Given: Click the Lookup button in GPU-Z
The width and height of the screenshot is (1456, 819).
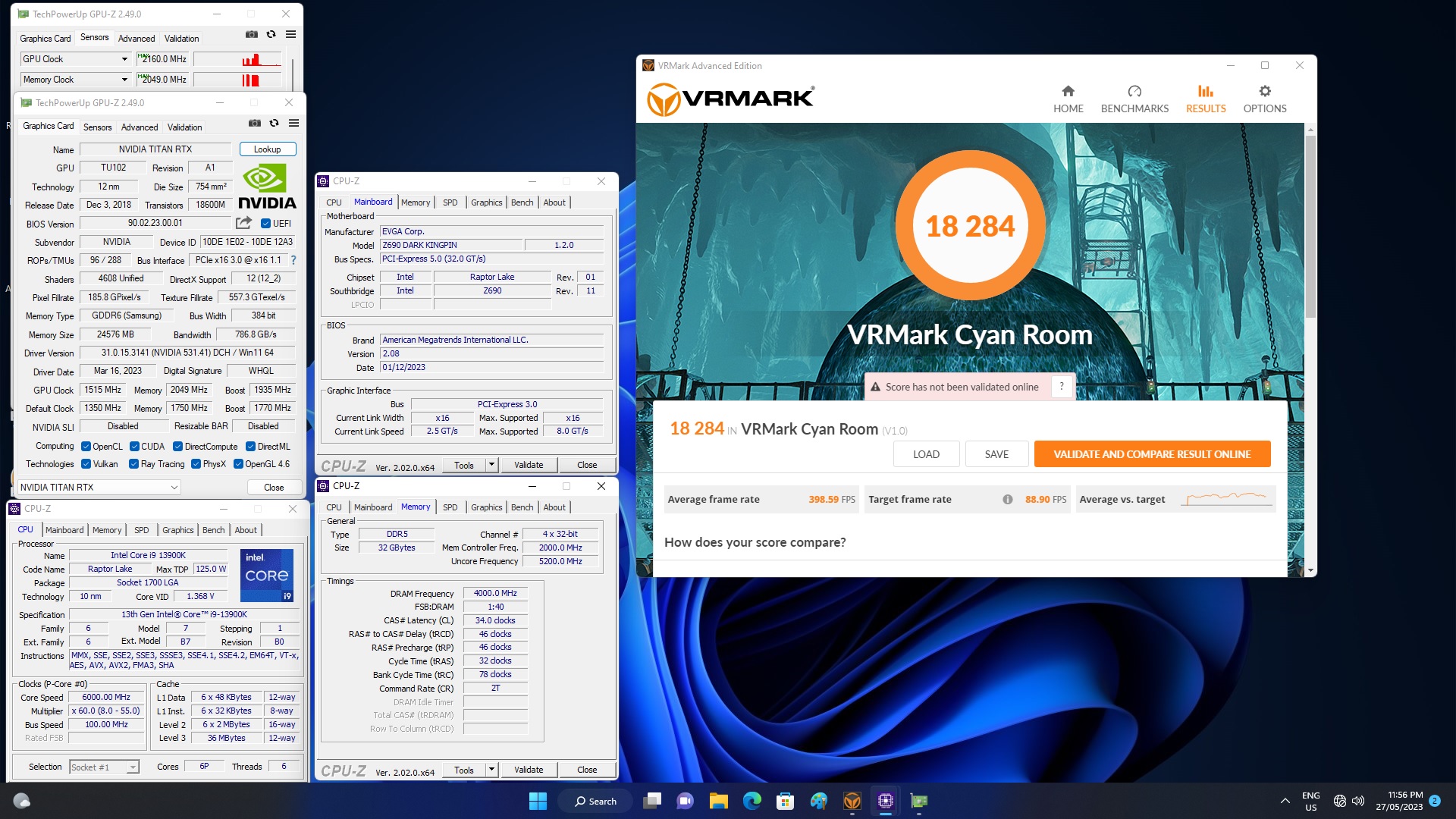Looking at the screenshot, I should coord(267,149).
